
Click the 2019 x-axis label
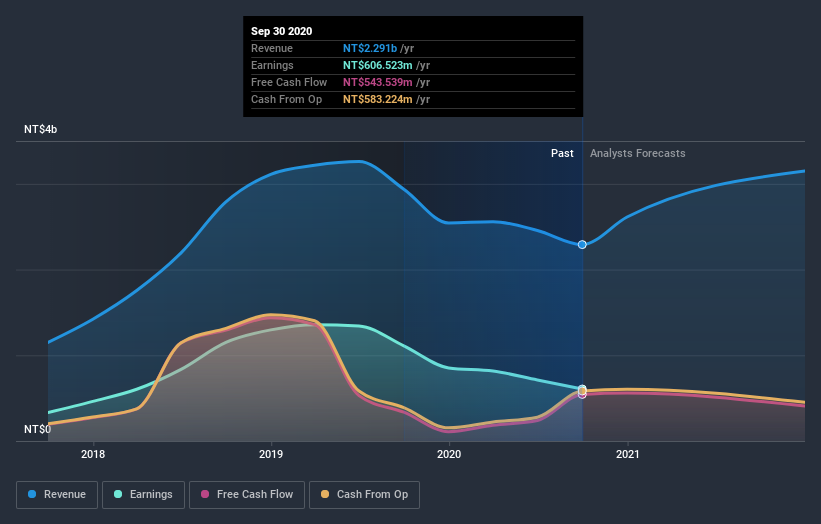[x=271, y=454]
